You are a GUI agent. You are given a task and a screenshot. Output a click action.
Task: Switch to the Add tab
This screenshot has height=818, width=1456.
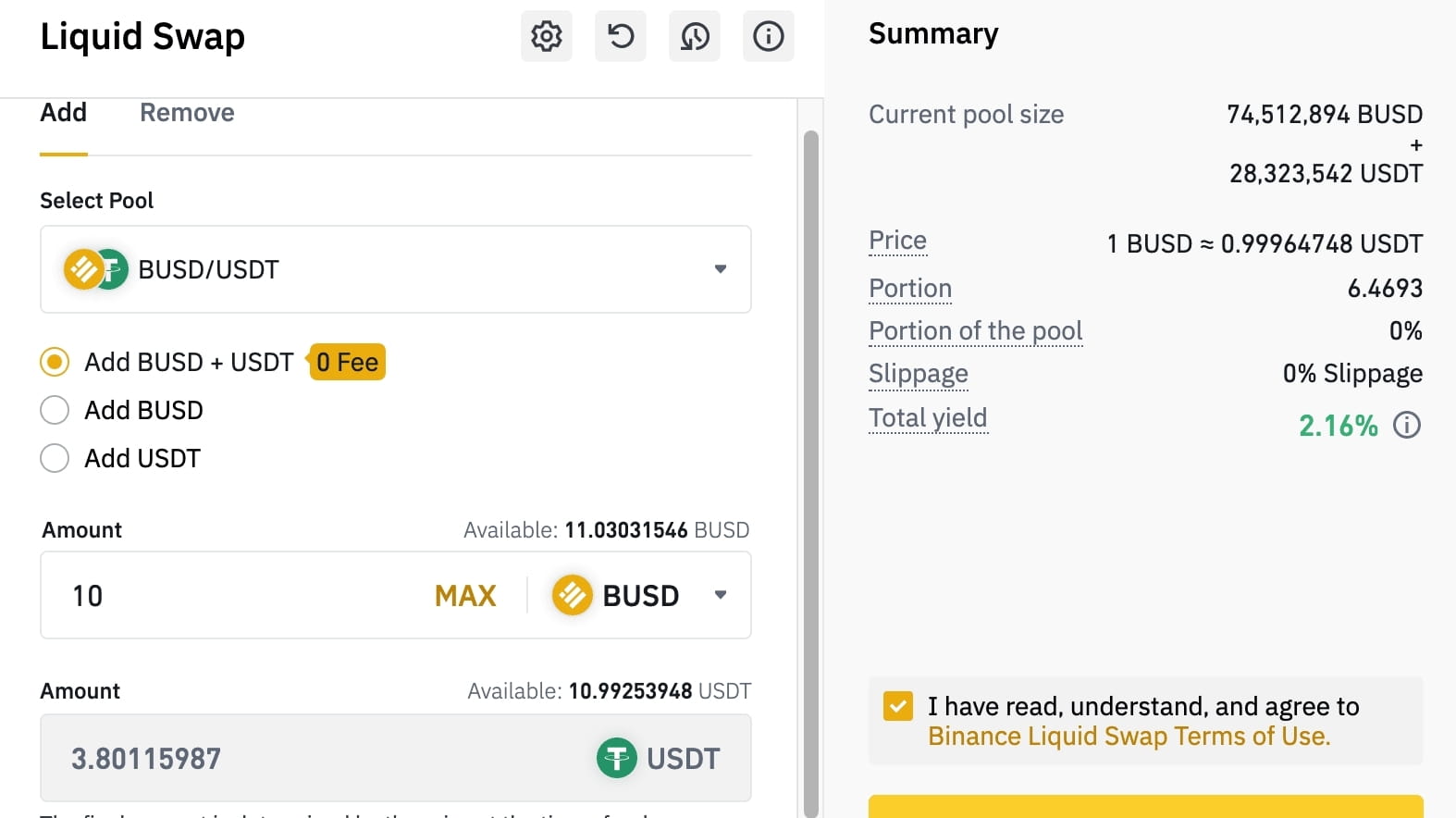pos(63,113)
